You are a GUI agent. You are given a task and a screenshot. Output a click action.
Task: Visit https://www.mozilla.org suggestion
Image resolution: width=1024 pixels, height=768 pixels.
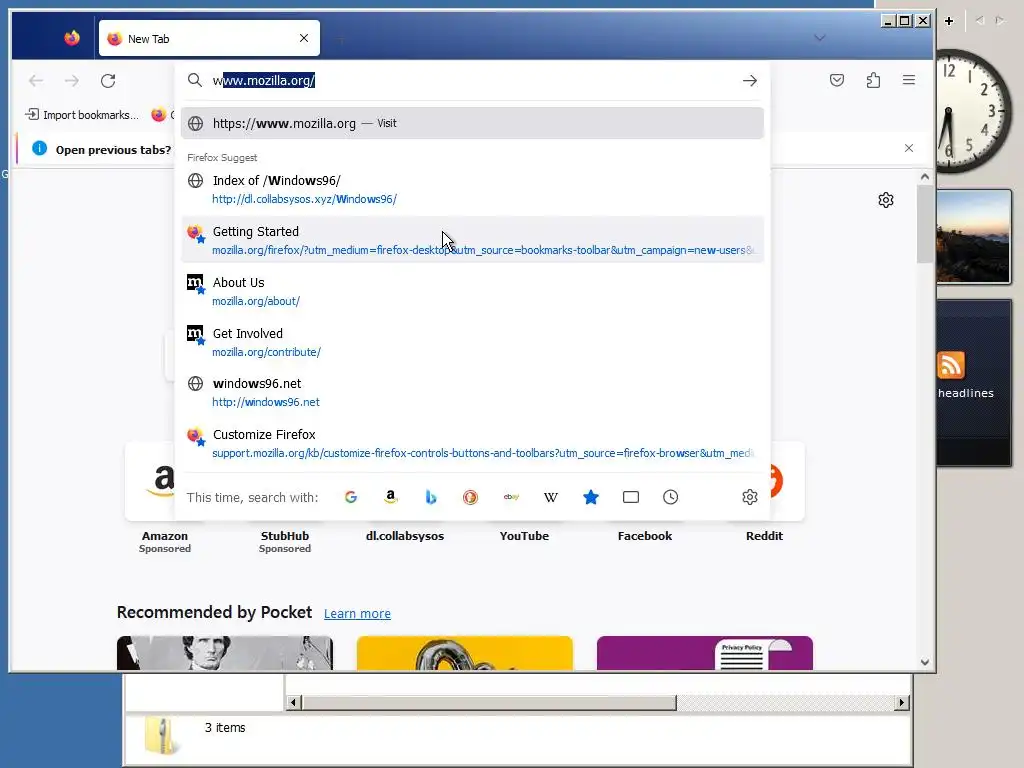[x=472, y=123]
